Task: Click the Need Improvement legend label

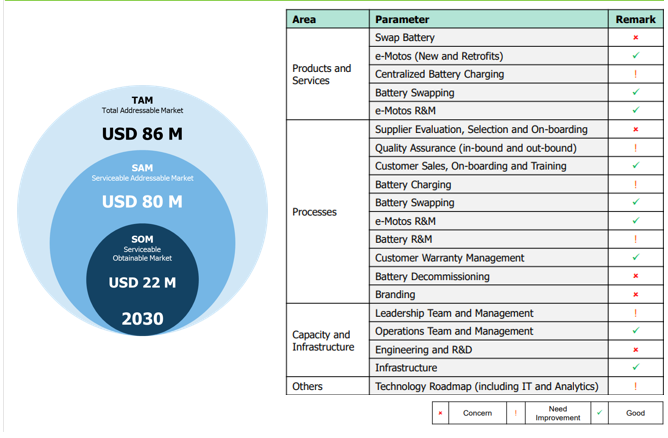Action: coord(558,413)
